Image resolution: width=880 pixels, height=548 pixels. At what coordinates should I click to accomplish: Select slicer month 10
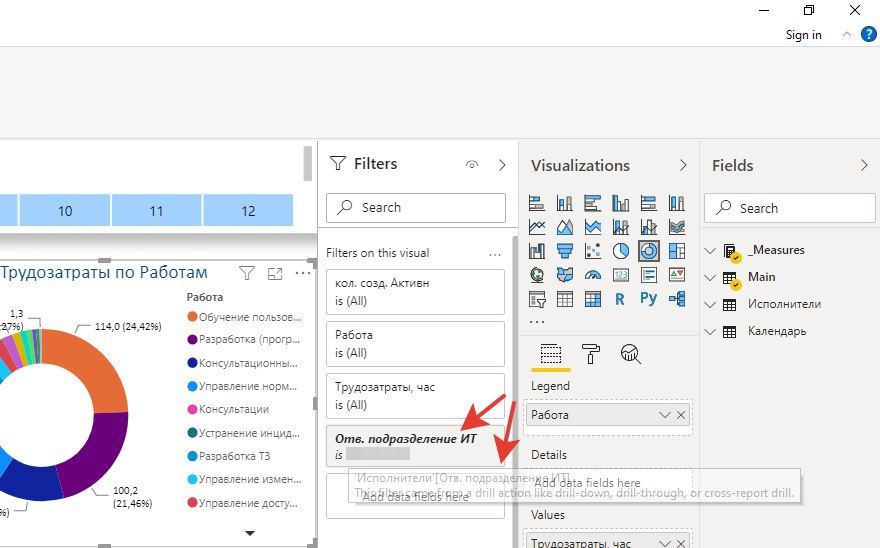pos(65,211)
